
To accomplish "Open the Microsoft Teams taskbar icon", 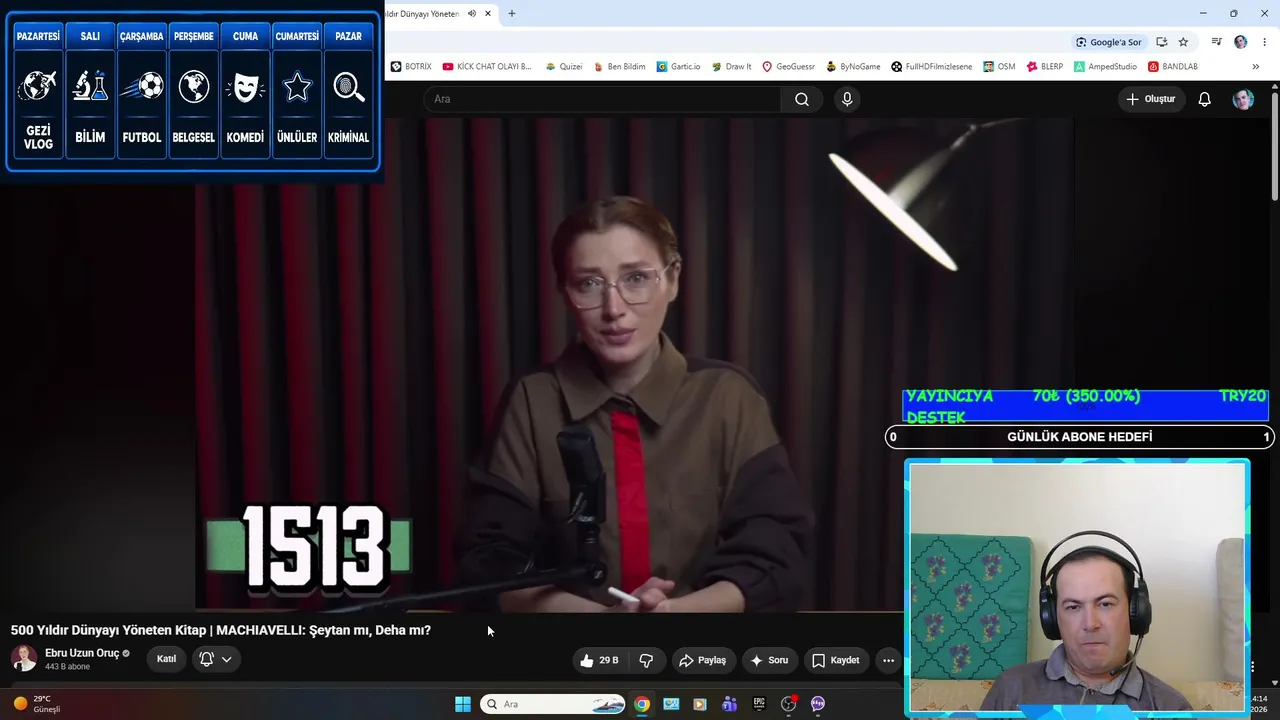I will pyautogui.click(x=729, y=704).
